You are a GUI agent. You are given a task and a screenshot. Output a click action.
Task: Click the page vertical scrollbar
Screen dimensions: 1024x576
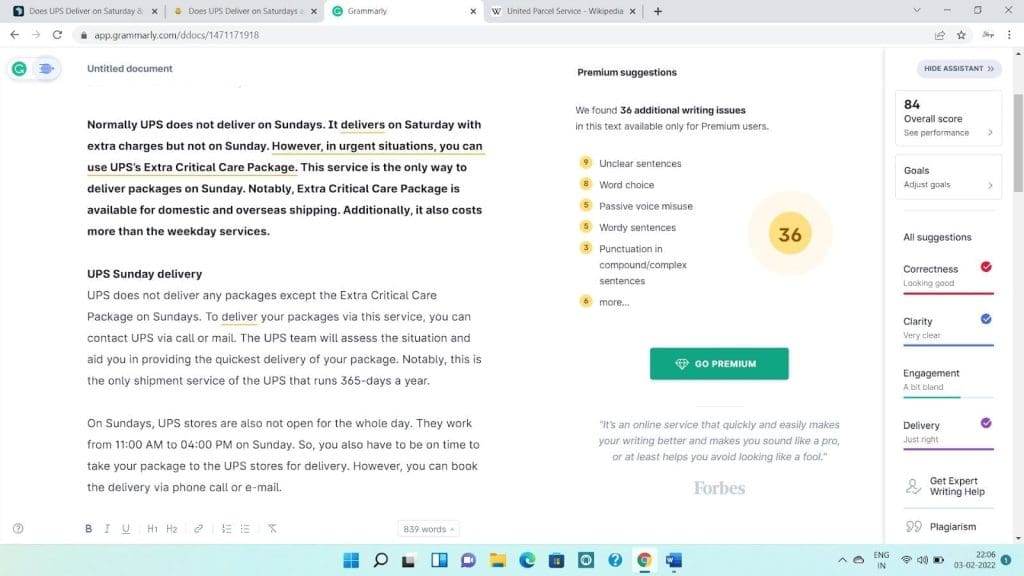pyautogui.click(x=1018, y=144)
